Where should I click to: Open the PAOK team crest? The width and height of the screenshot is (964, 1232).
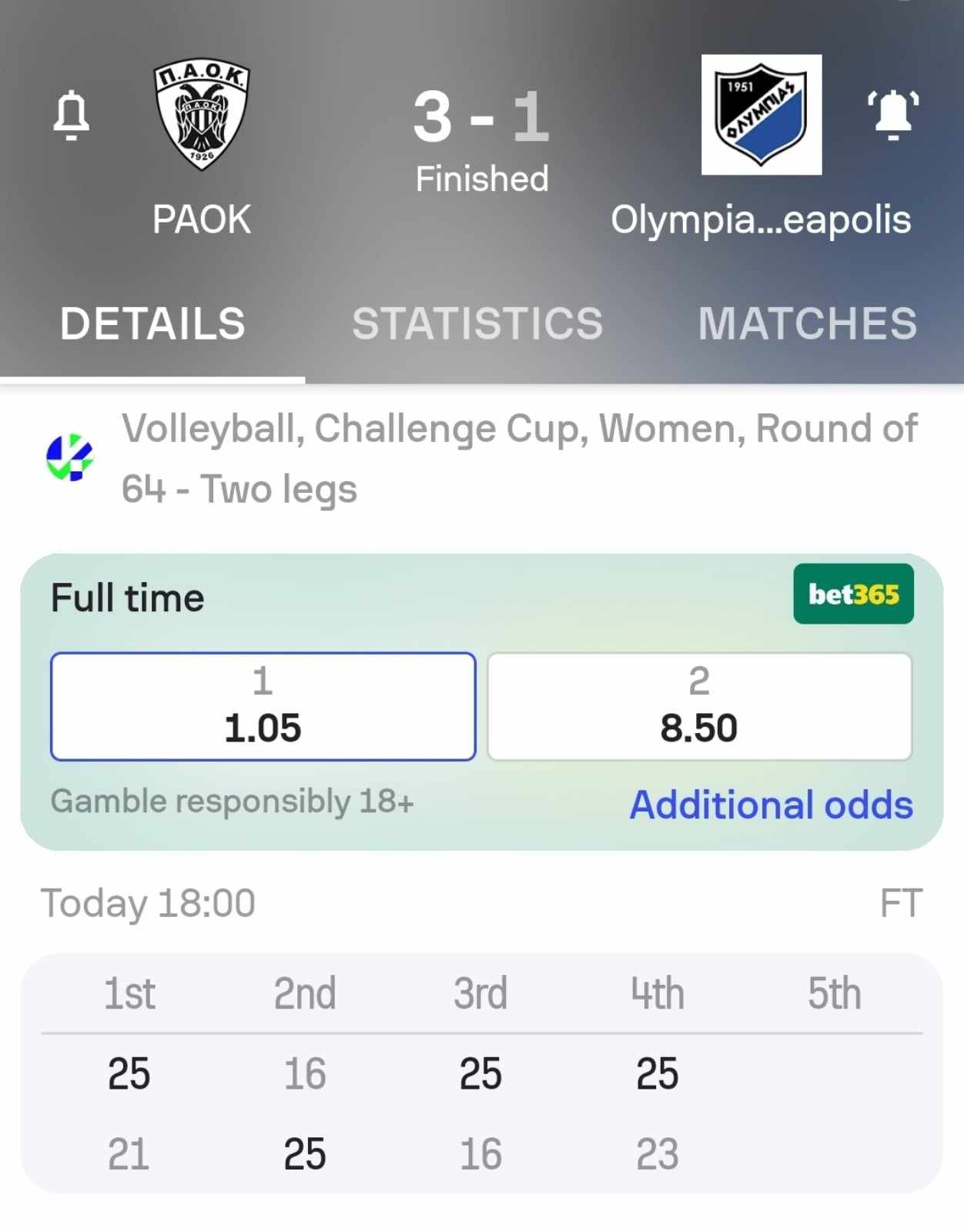[202, 114]
